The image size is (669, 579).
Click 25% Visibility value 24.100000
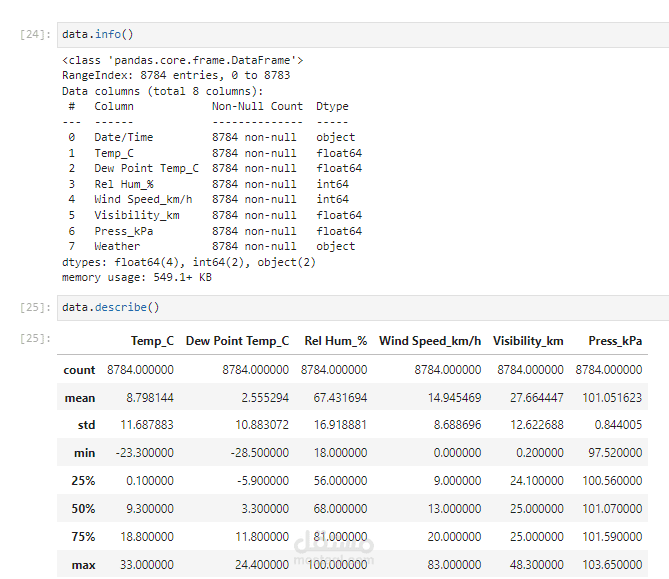coord(537,481)
